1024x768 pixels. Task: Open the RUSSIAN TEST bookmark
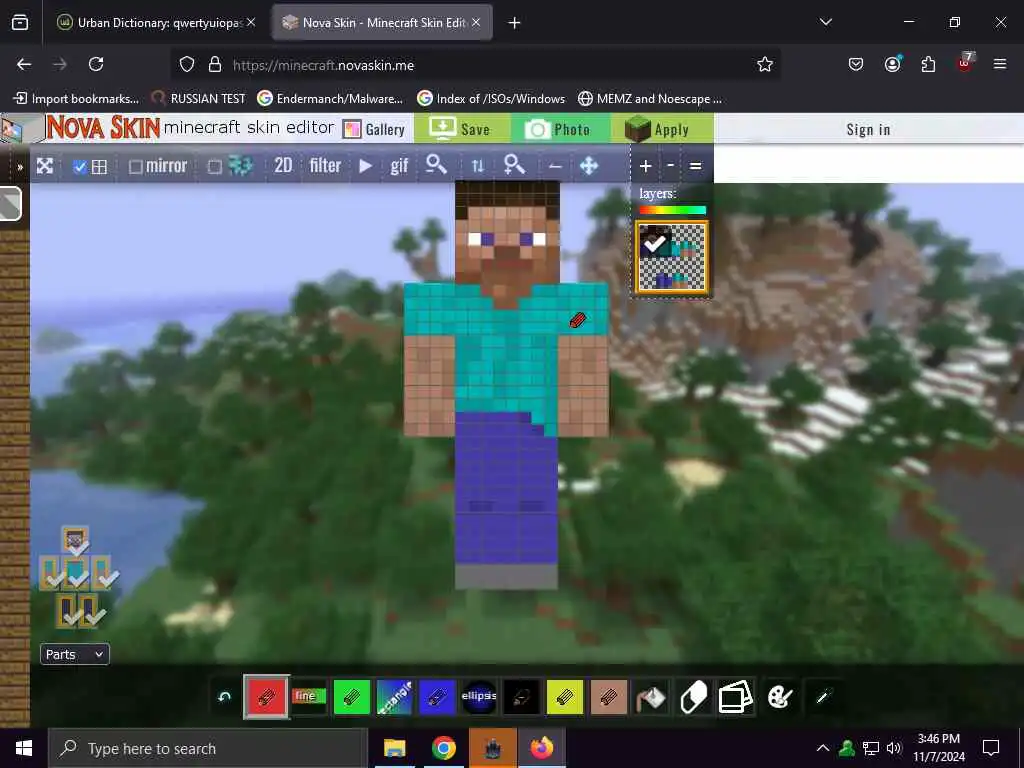tap(198, 99)
